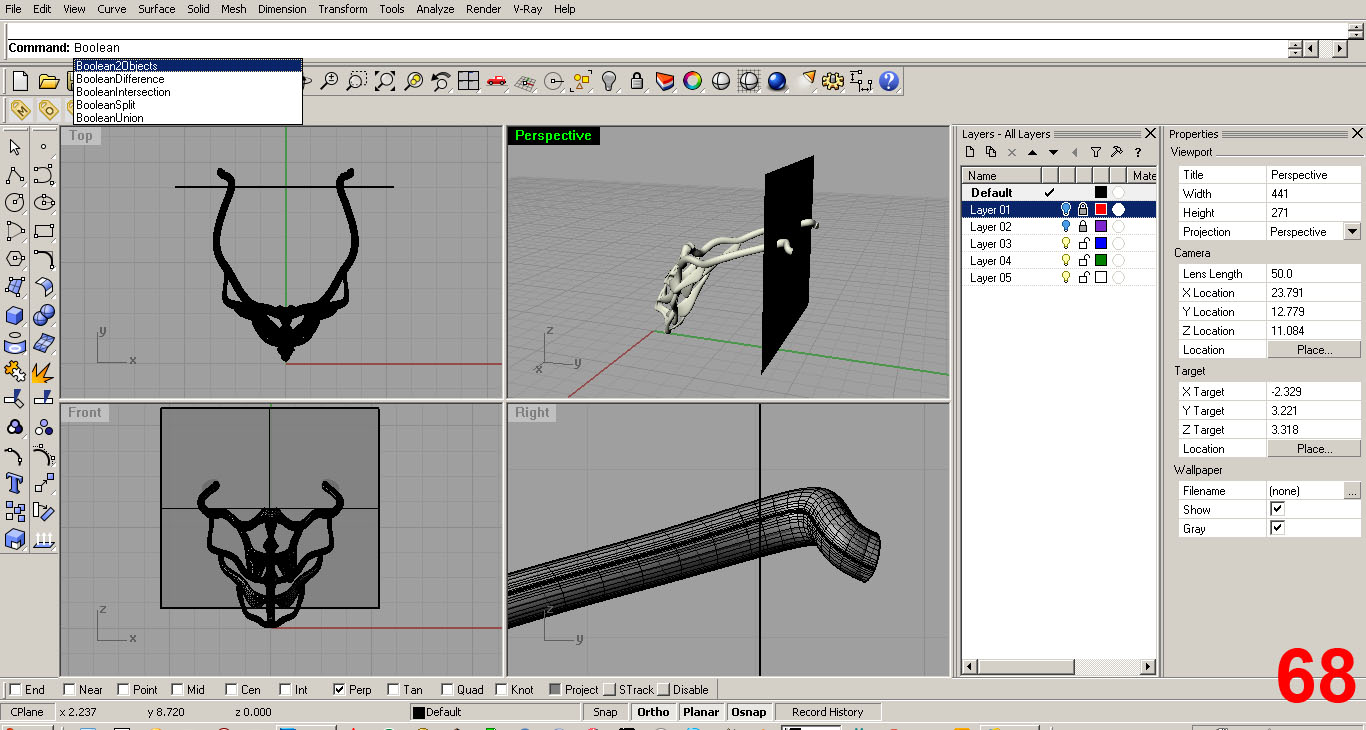The height and width of the screenshot is (730, 1366).
Task: Select the Box solid tool
Action: point(15,315)
